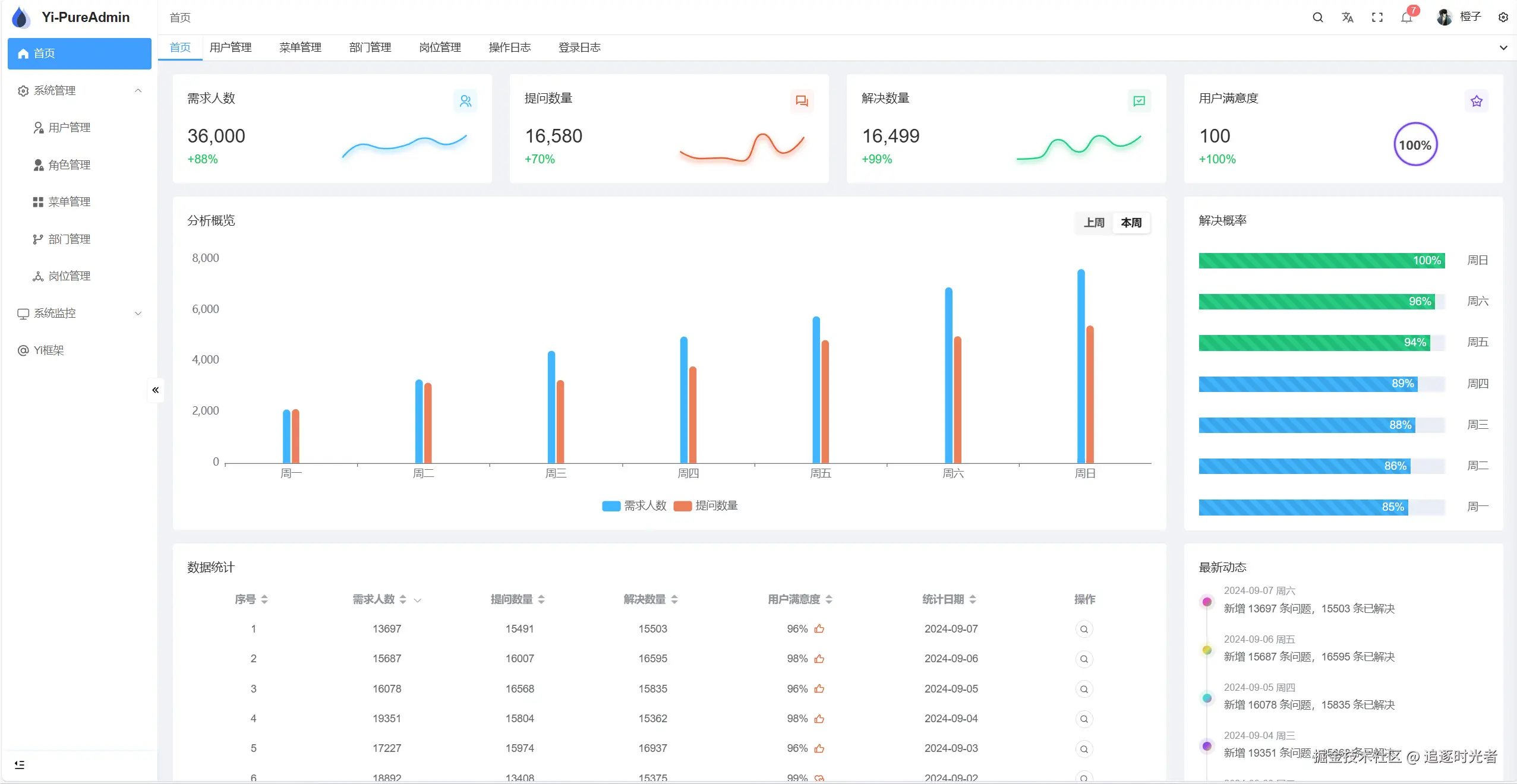Switch analysis chart to 上周
The height and width of the screenshot is (784, 1517).
1093,223
